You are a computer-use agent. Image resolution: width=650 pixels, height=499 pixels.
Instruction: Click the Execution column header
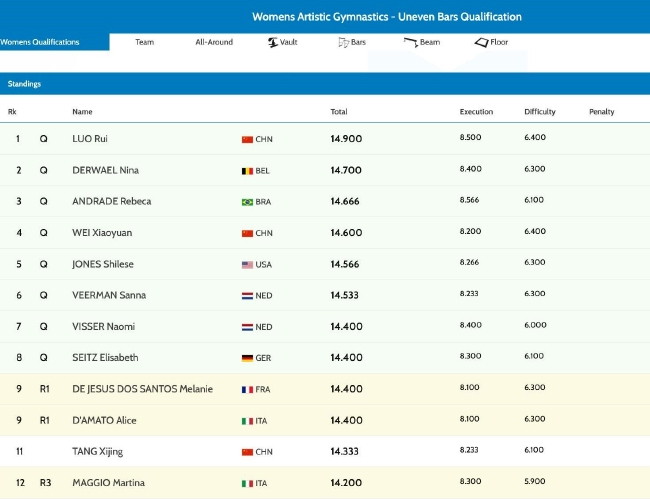pyautogui.click(x=476, y=112)
